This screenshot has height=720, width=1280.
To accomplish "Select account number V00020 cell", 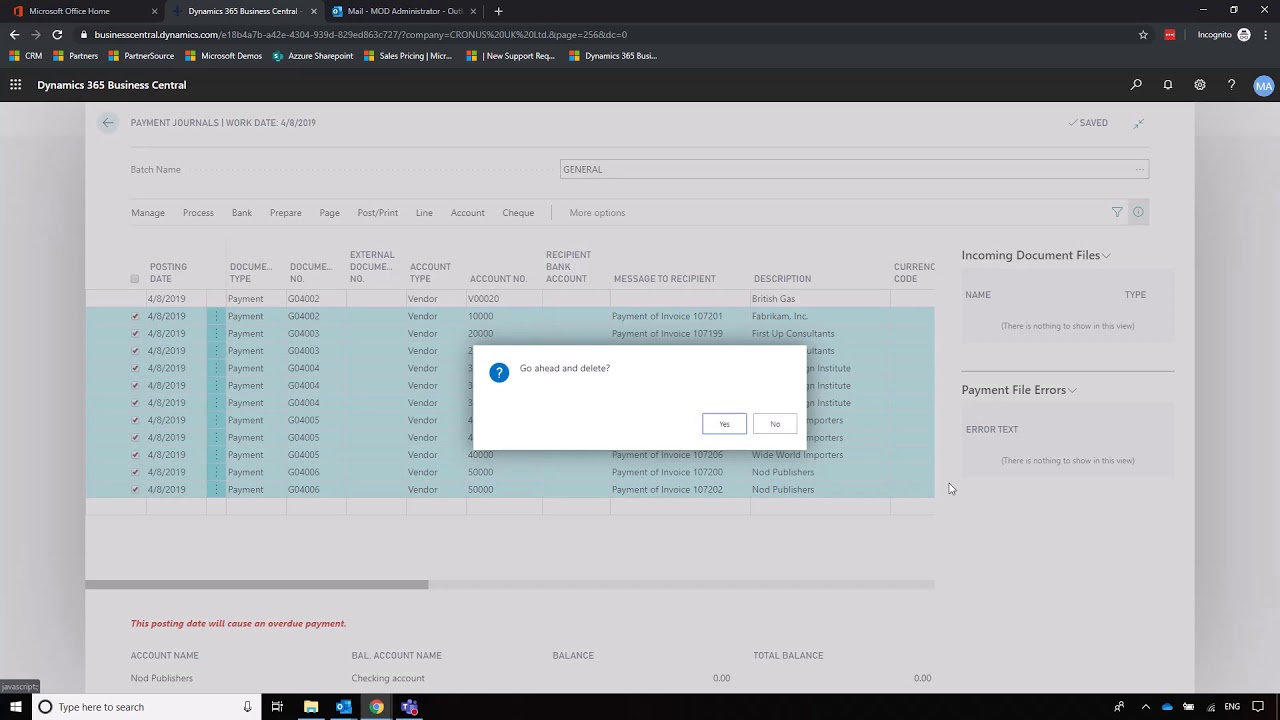I will [504, 299].
